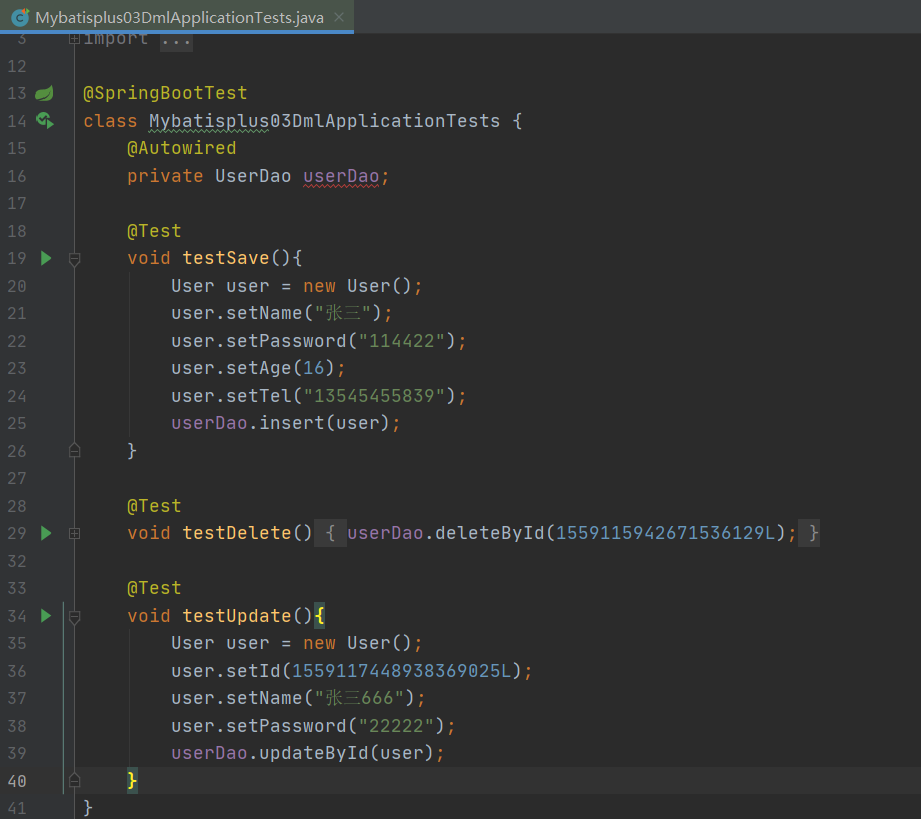The height and width of the screenshot is (819, 921).
Task: Click the Java class icon in the file tab
Action: click(19, 17)
